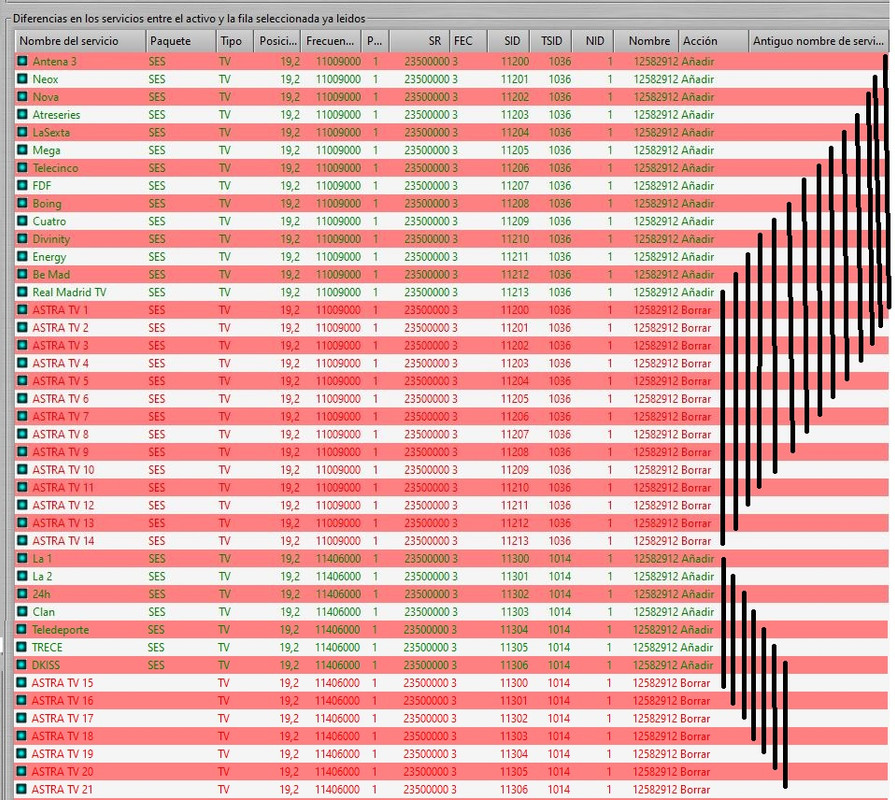
Task: Click the Real Madrid TV name
Action: (x=69, y=292)
